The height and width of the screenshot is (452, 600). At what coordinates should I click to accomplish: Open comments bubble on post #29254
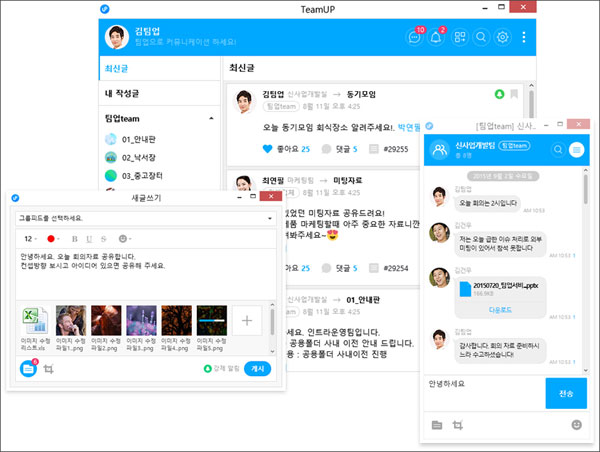326,268
